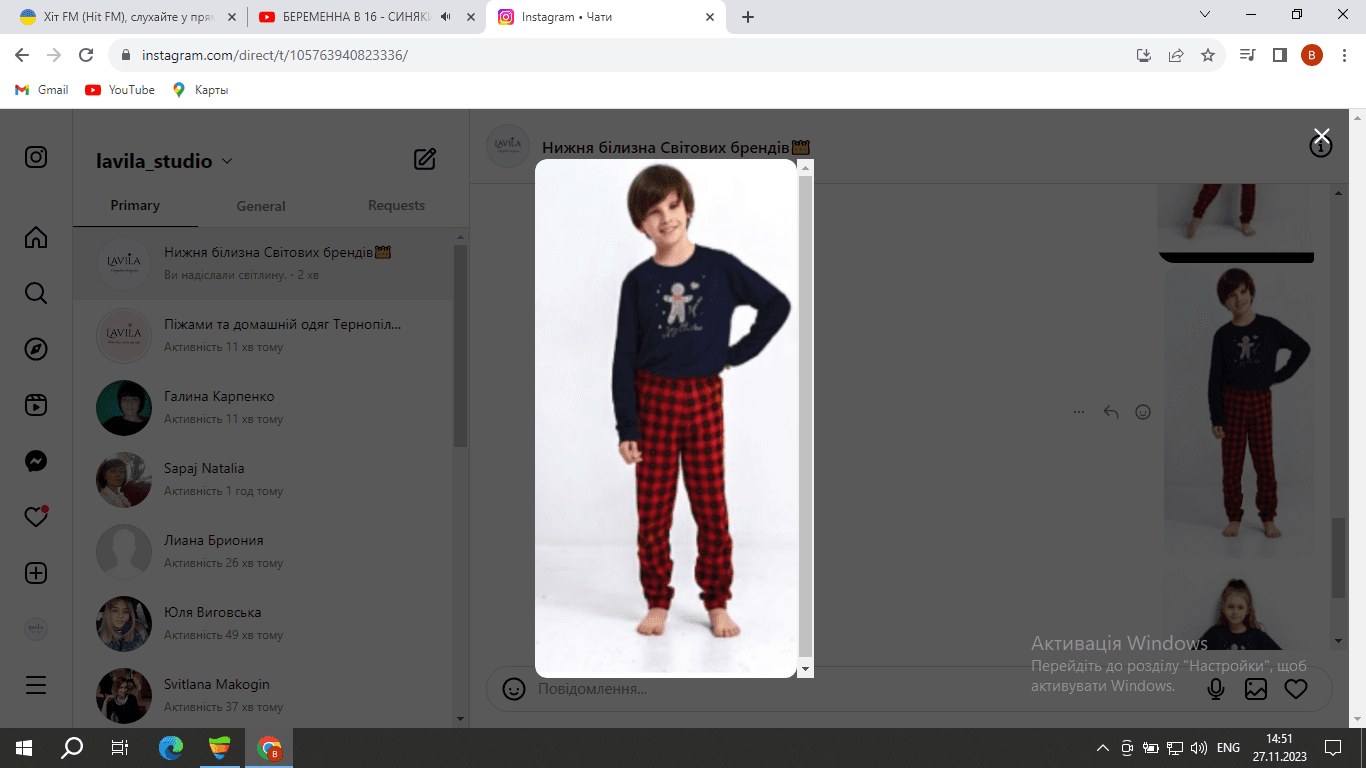This screenshot has width=1366, height=768.
Task: Open Chrome tab search dropdown
Action: pos(1205,15)
